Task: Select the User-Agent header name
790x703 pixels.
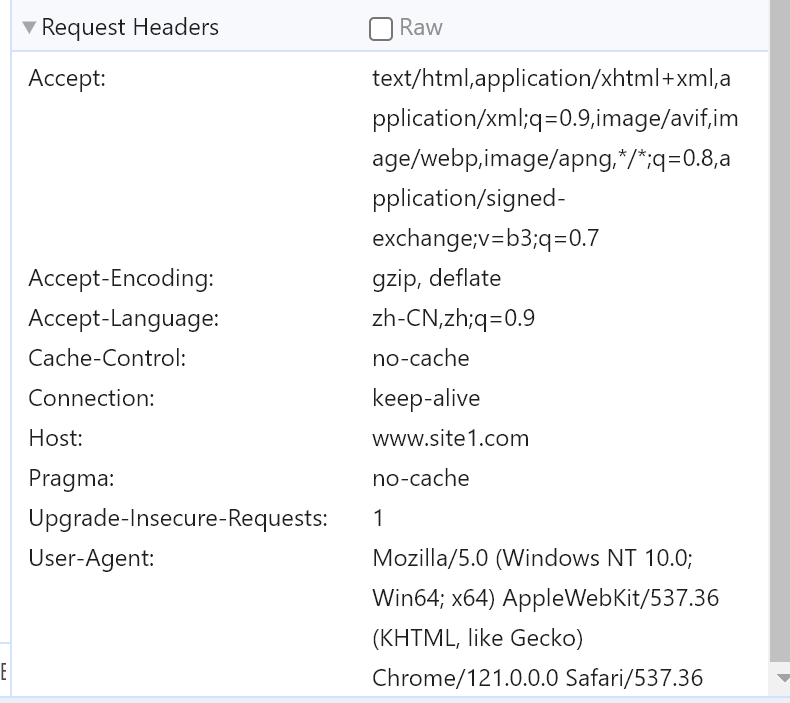Action: tap(91, 558)
